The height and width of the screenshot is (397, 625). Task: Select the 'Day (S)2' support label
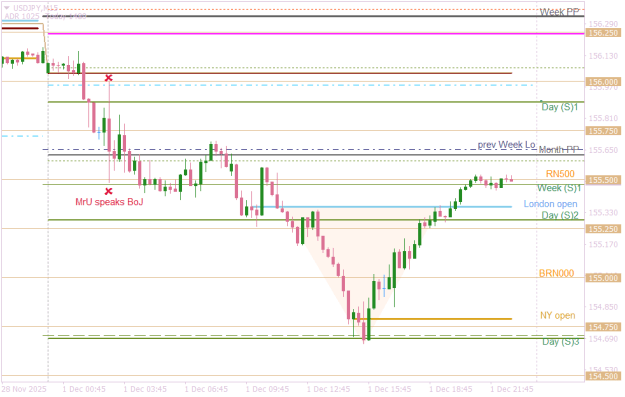coord(560,216)
